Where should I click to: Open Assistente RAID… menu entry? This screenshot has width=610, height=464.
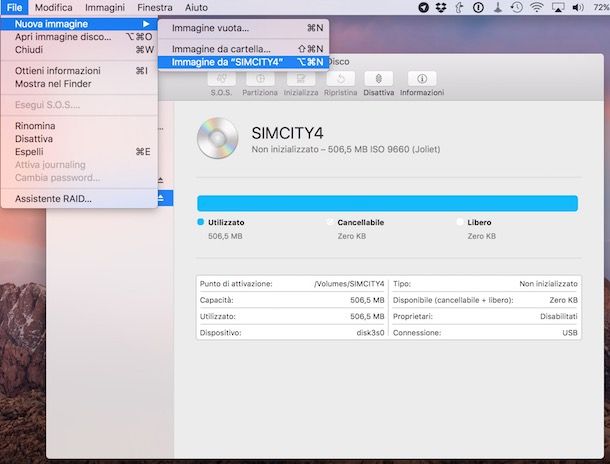coord(79,199)
